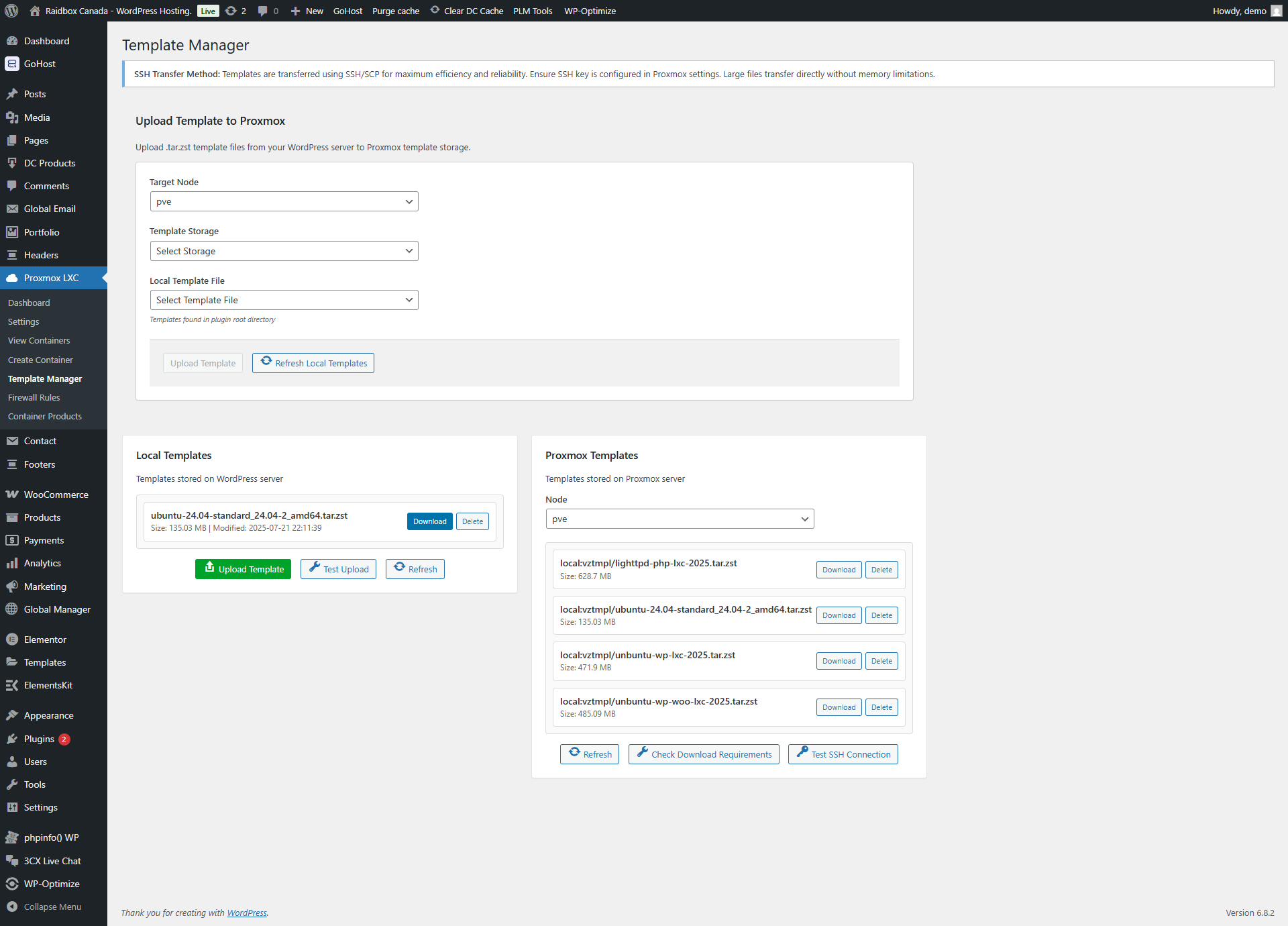
Task: Click the WooCommerce sidebar icon
Action: pyautogui.click(x=12, y=495)
